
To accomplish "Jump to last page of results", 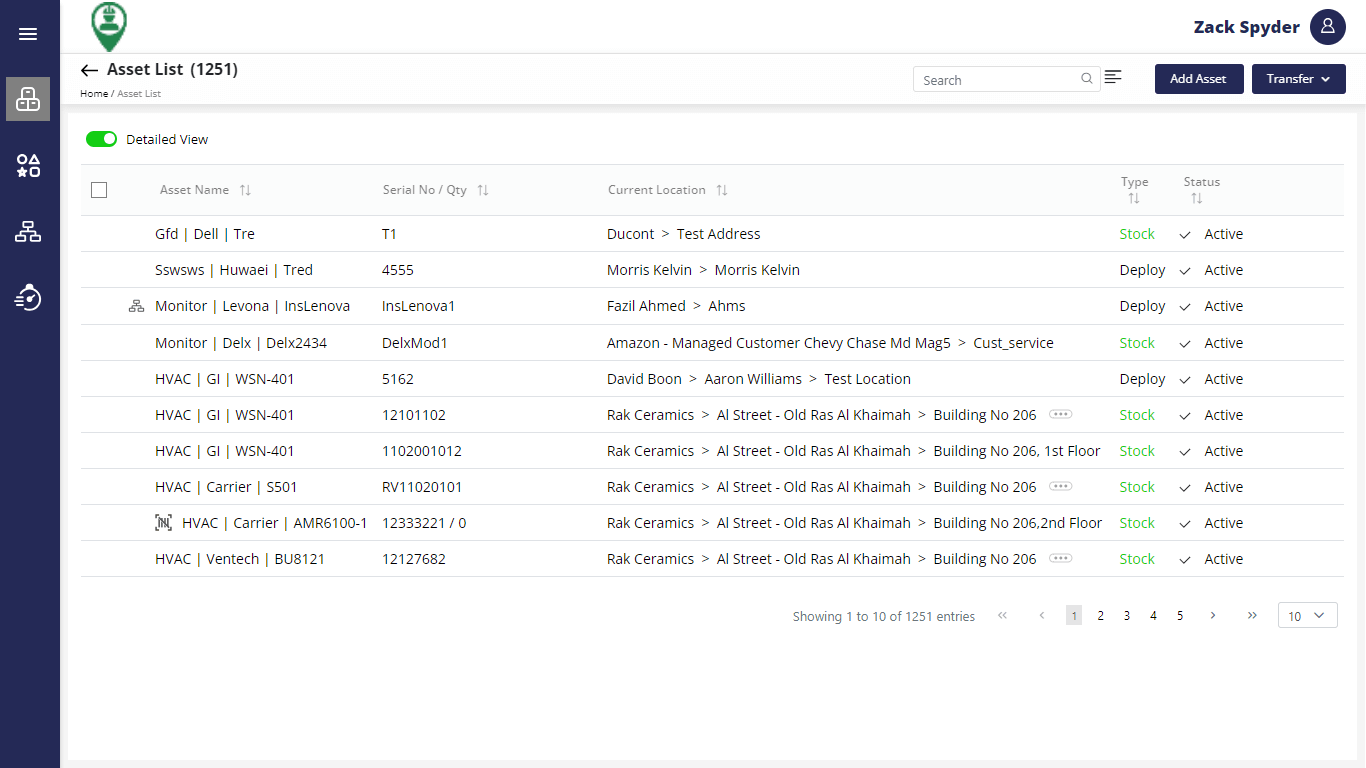I will click(1252, 616).
